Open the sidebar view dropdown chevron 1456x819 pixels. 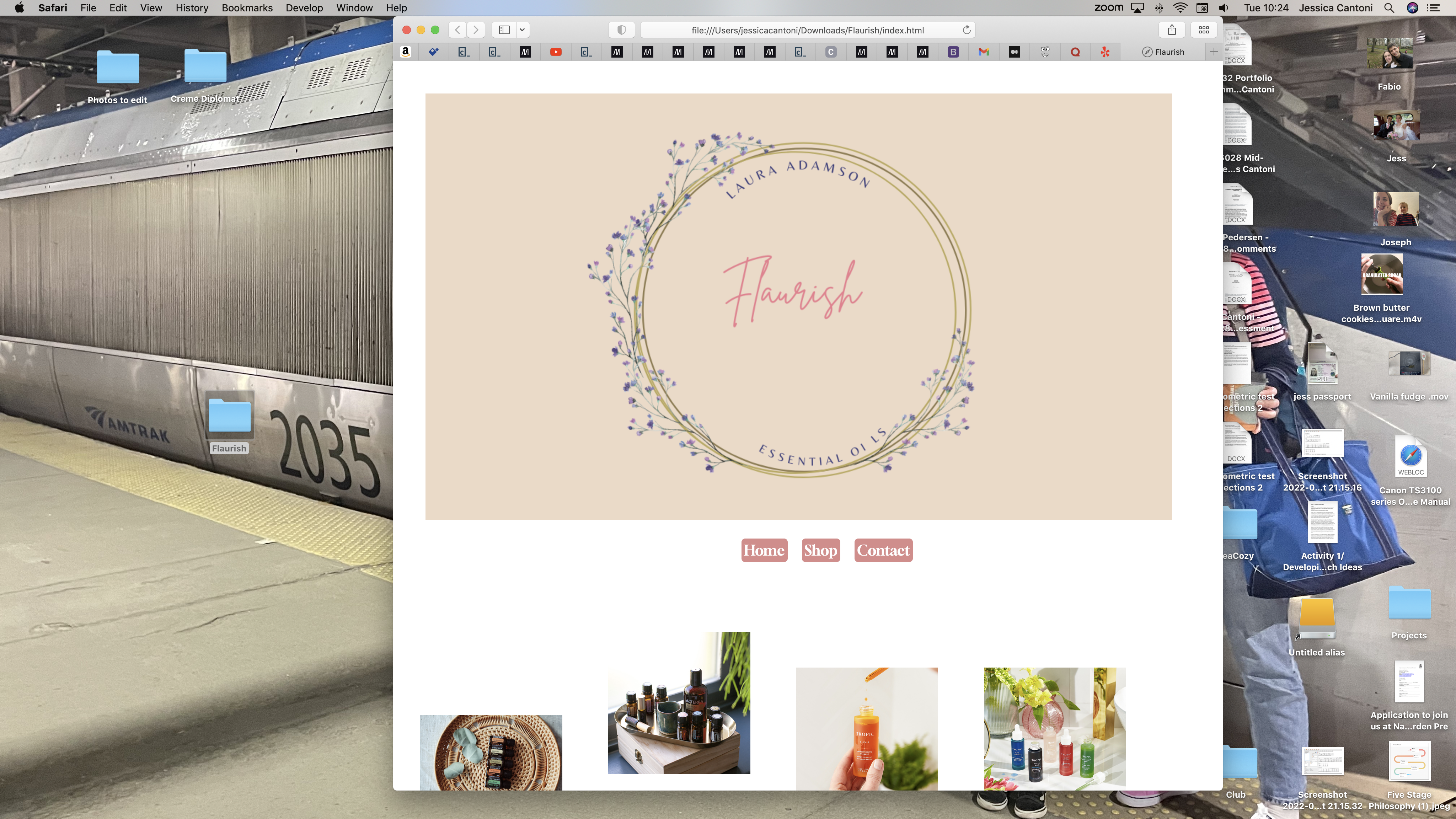522,30
